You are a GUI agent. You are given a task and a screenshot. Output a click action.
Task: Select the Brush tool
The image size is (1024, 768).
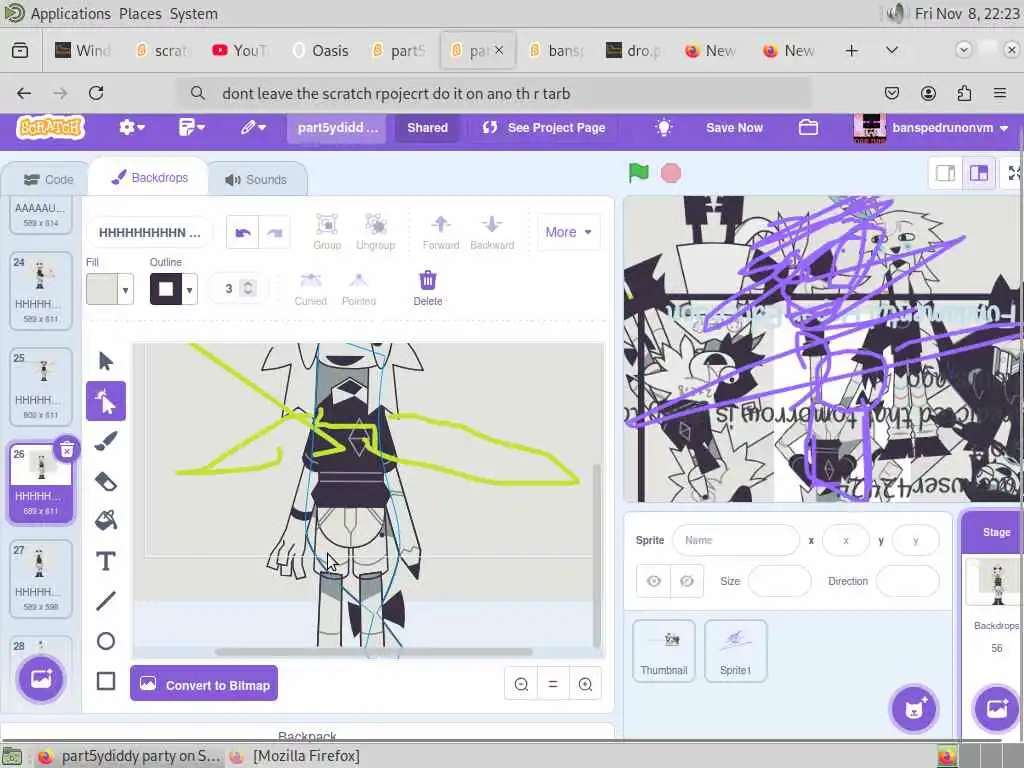pos(106,441)
